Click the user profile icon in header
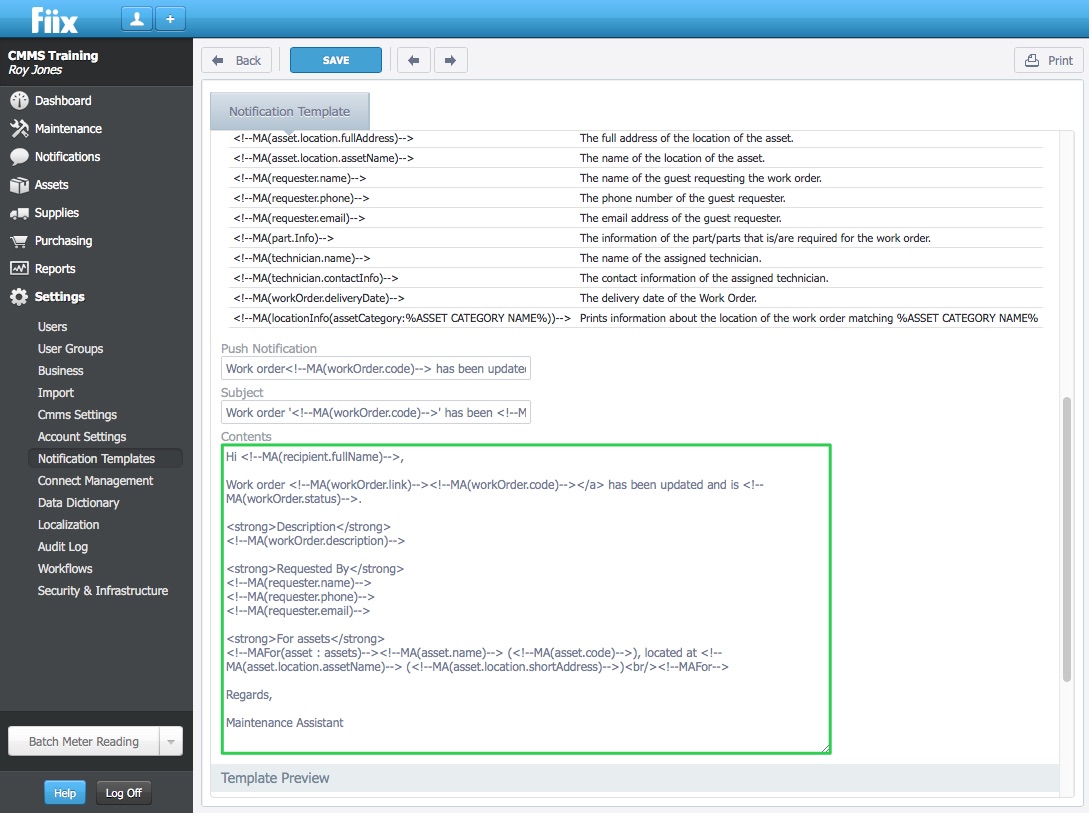 click(137, 19)
